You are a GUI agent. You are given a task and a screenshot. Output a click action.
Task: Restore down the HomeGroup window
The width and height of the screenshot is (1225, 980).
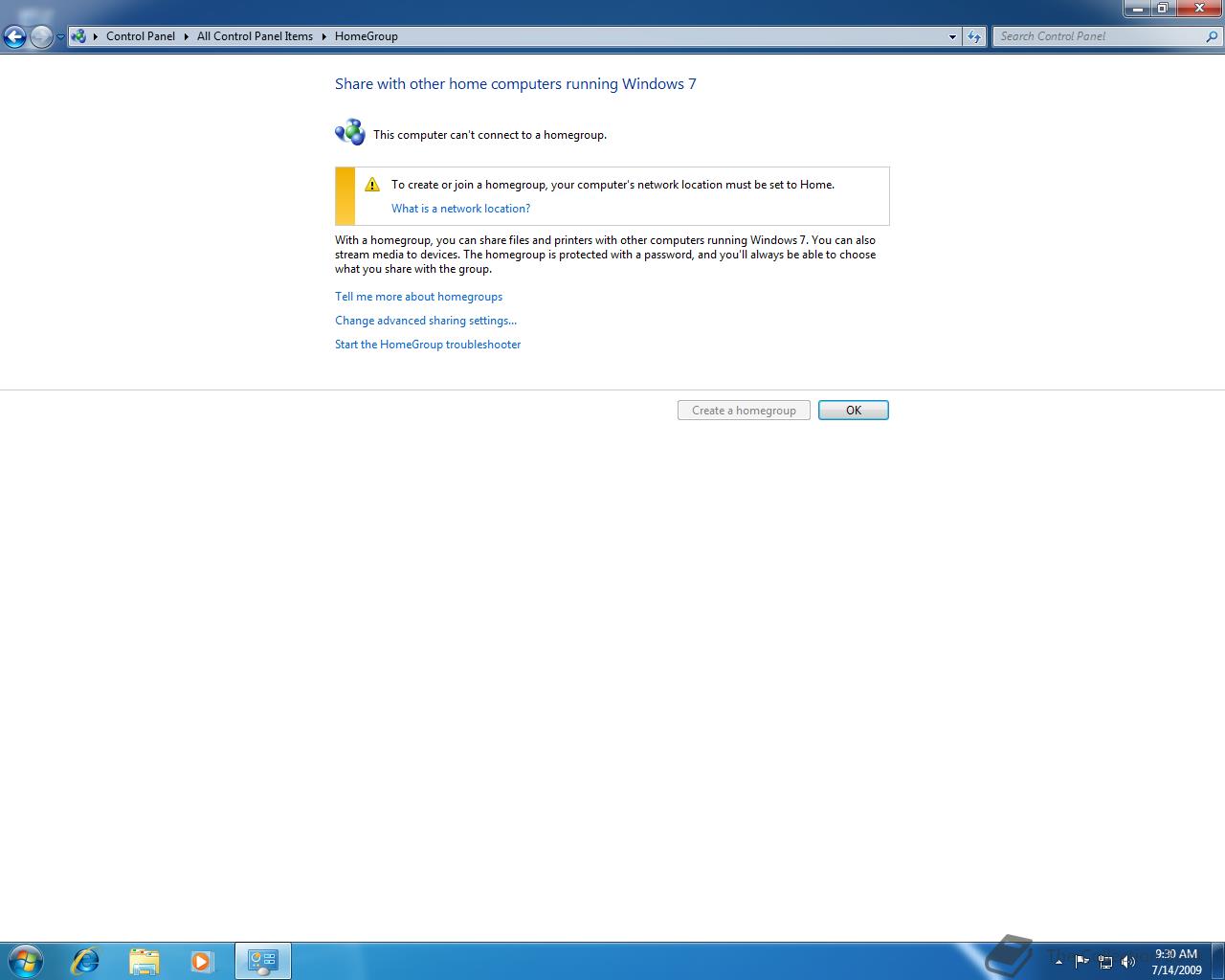pyautogui.click(x=1162, y=9)
